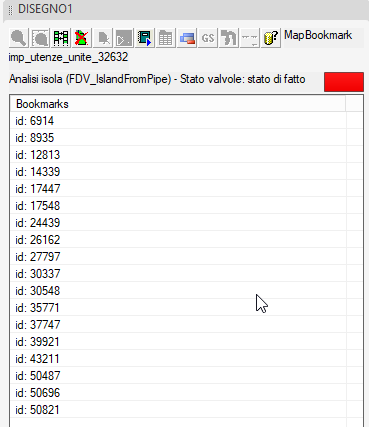The width and height of the screenshot is (369, 427).
Task: Select bookmark id: 24439
Action: click(x=178, y=223)
